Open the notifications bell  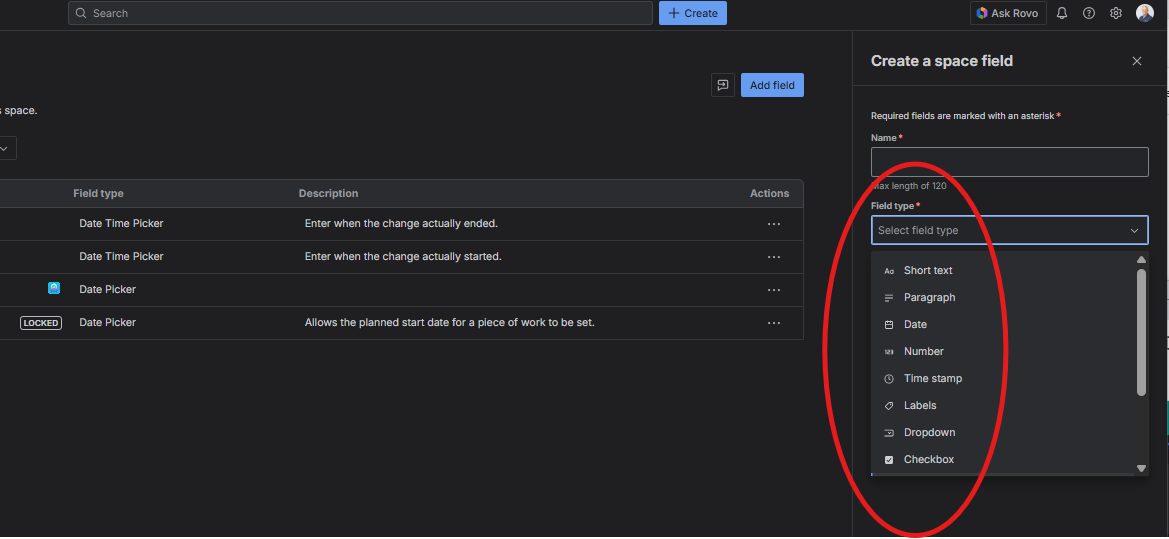click(1062, 13)
